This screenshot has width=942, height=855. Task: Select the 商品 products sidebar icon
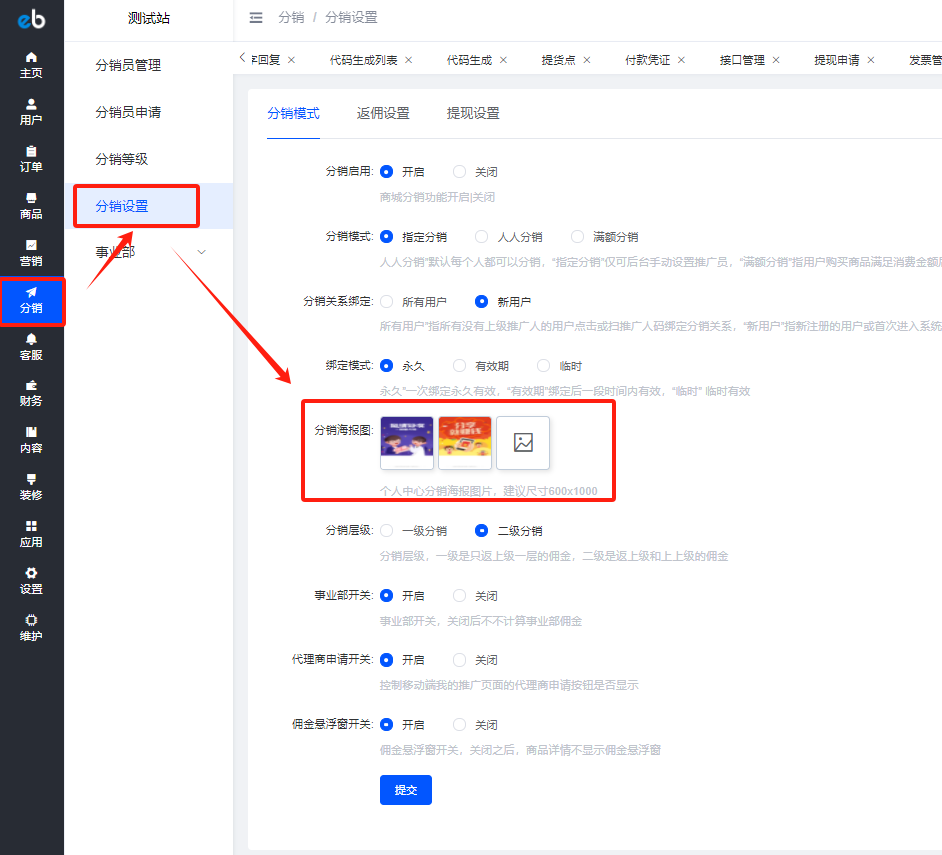pos(31,205)
